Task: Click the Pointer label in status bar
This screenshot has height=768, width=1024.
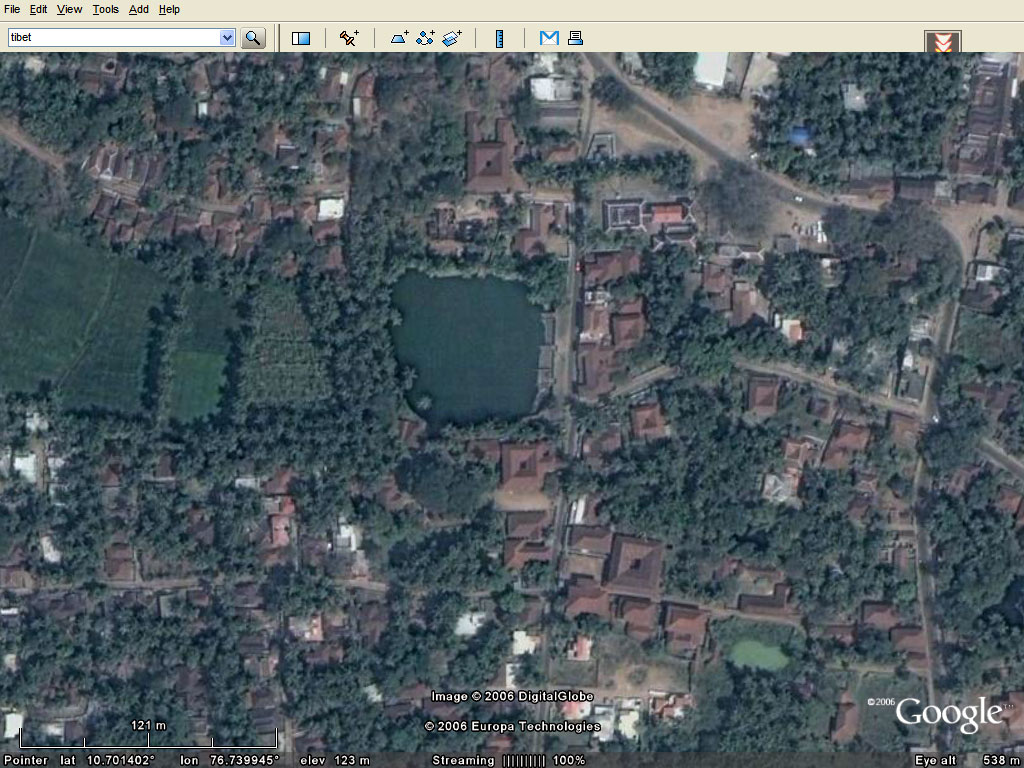Action: click(27, 760)
